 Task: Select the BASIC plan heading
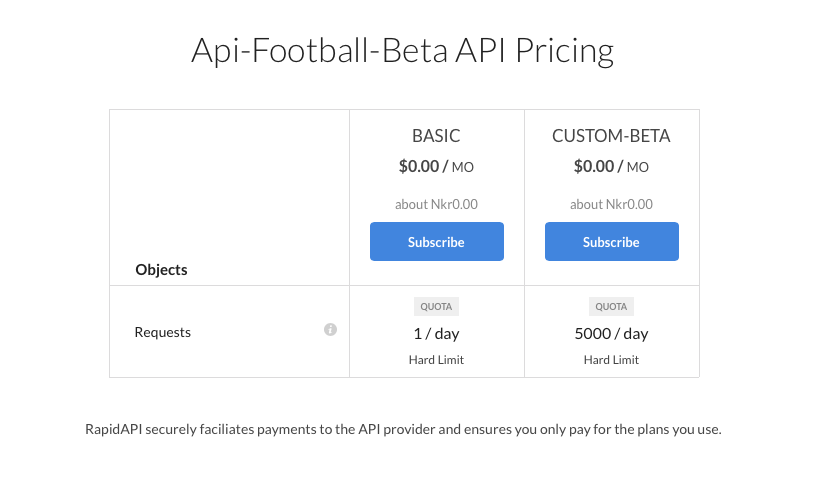click(x=436, y=136)
